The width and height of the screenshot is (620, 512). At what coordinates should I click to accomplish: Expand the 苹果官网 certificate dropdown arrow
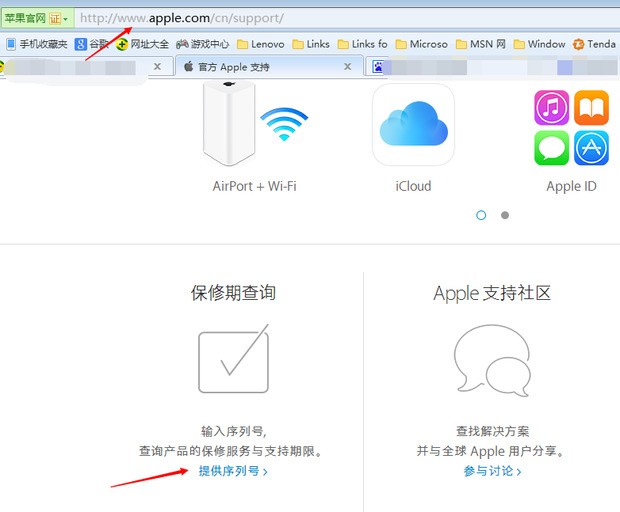click(x=66, y=19)
